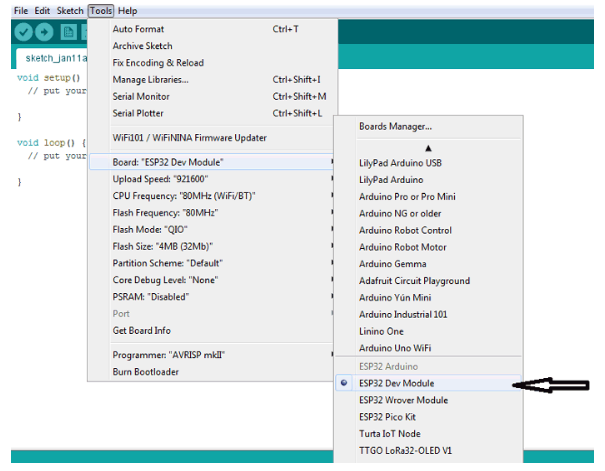
Task: Open Boards Manager...
Action: pos(395,127)
